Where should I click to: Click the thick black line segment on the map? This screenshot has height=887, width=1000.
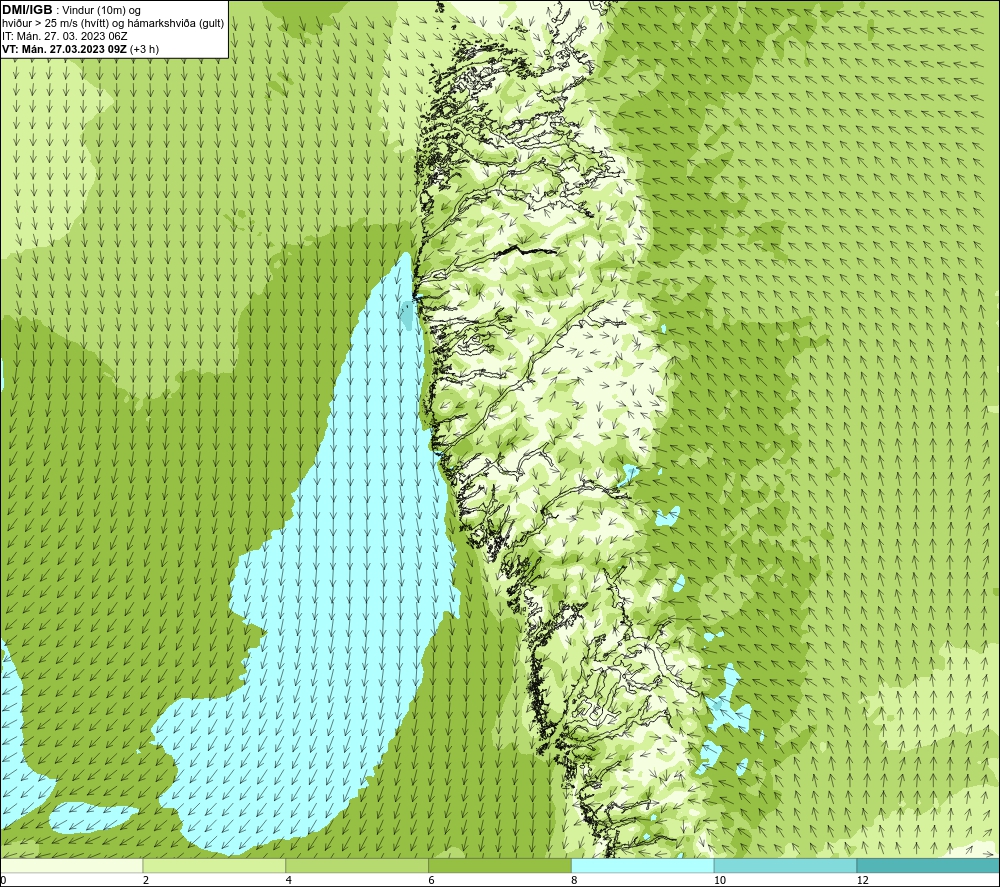(x=526, y=250)
